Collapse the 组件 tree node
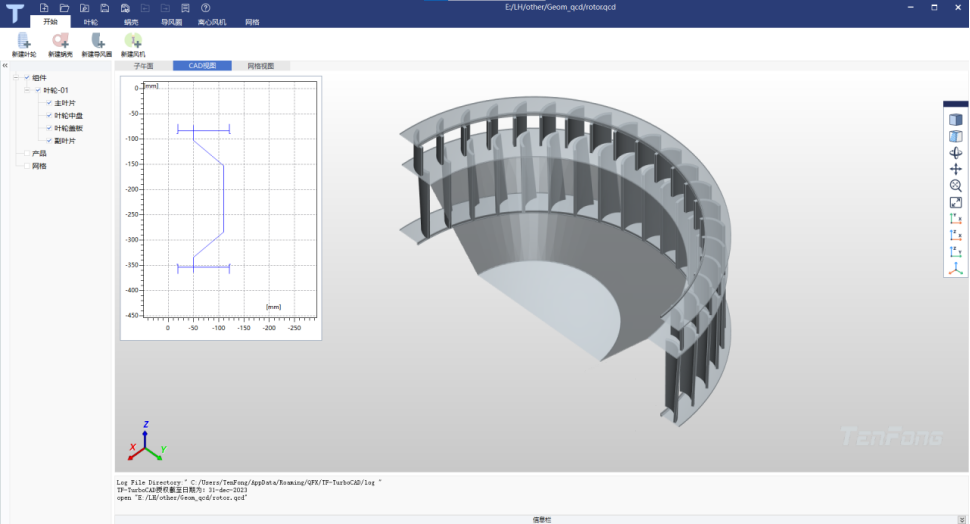The image size is (970, 524). point(16,78)
